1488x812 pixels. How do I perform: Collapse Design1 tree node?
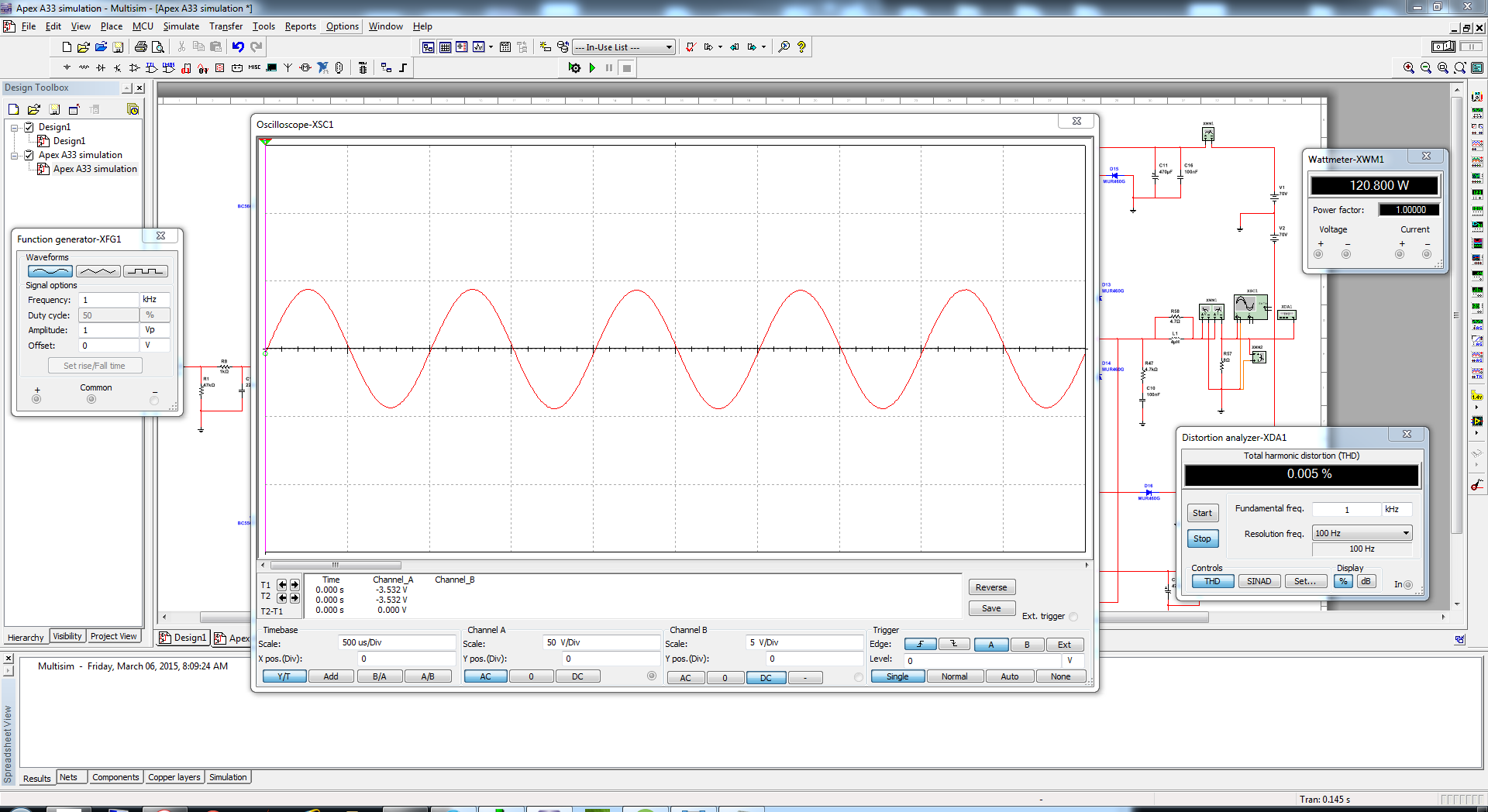click(15, 127)
